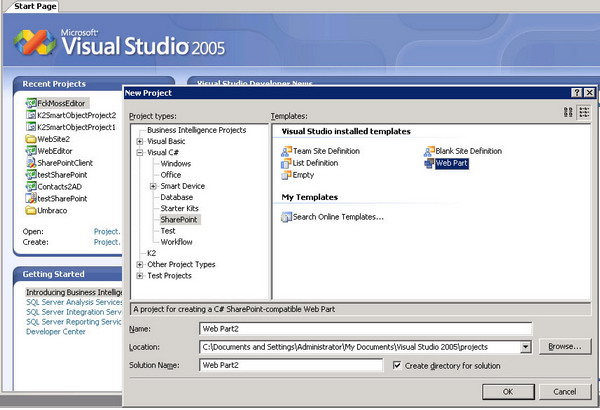Select Empty template icon
Viewport: 600px width, 410px height.
point(287,175)
